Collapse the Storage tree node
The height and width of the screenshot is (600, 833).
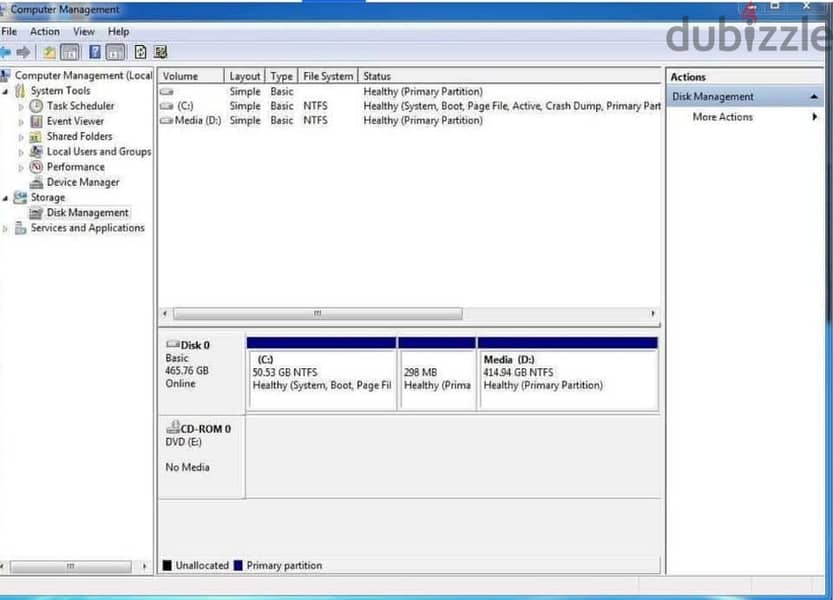coord(5,198)
